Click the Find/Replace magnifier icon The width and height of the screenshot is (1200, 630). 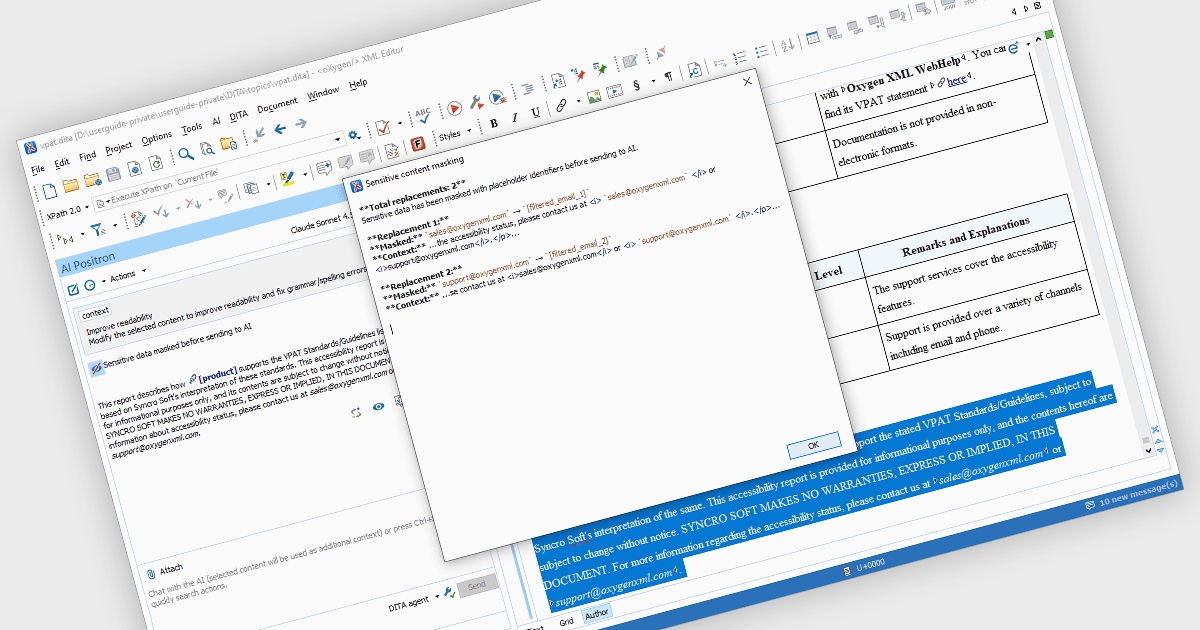click(x=186, y=154)
